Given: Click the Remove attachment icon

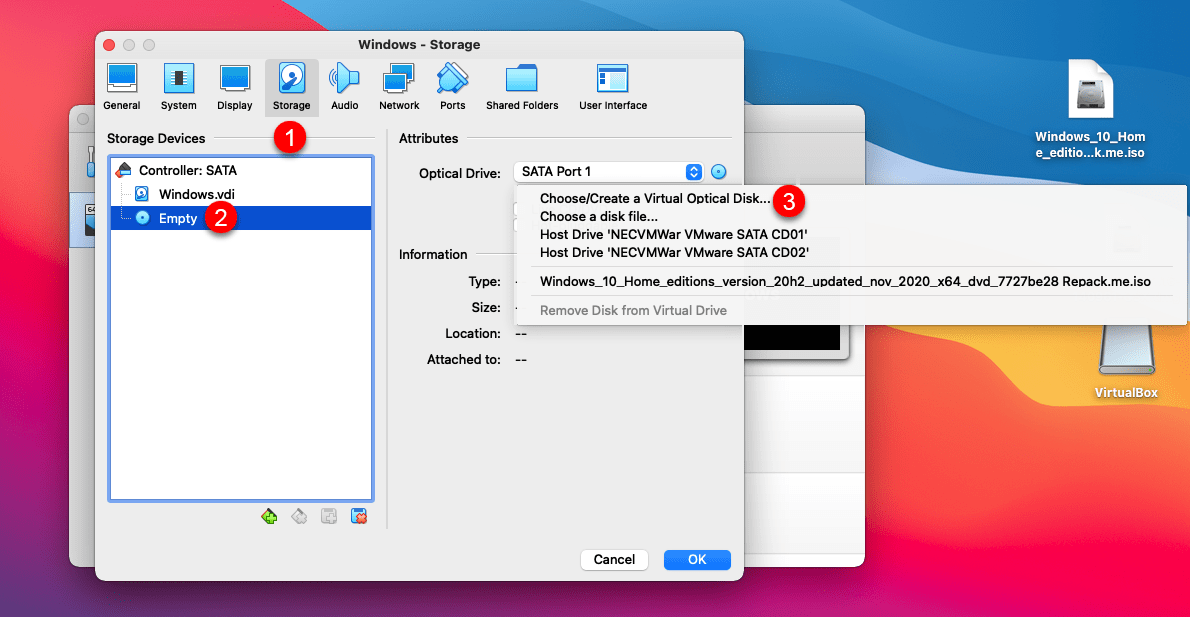Looking at the screenshot, I should (359, 517).
